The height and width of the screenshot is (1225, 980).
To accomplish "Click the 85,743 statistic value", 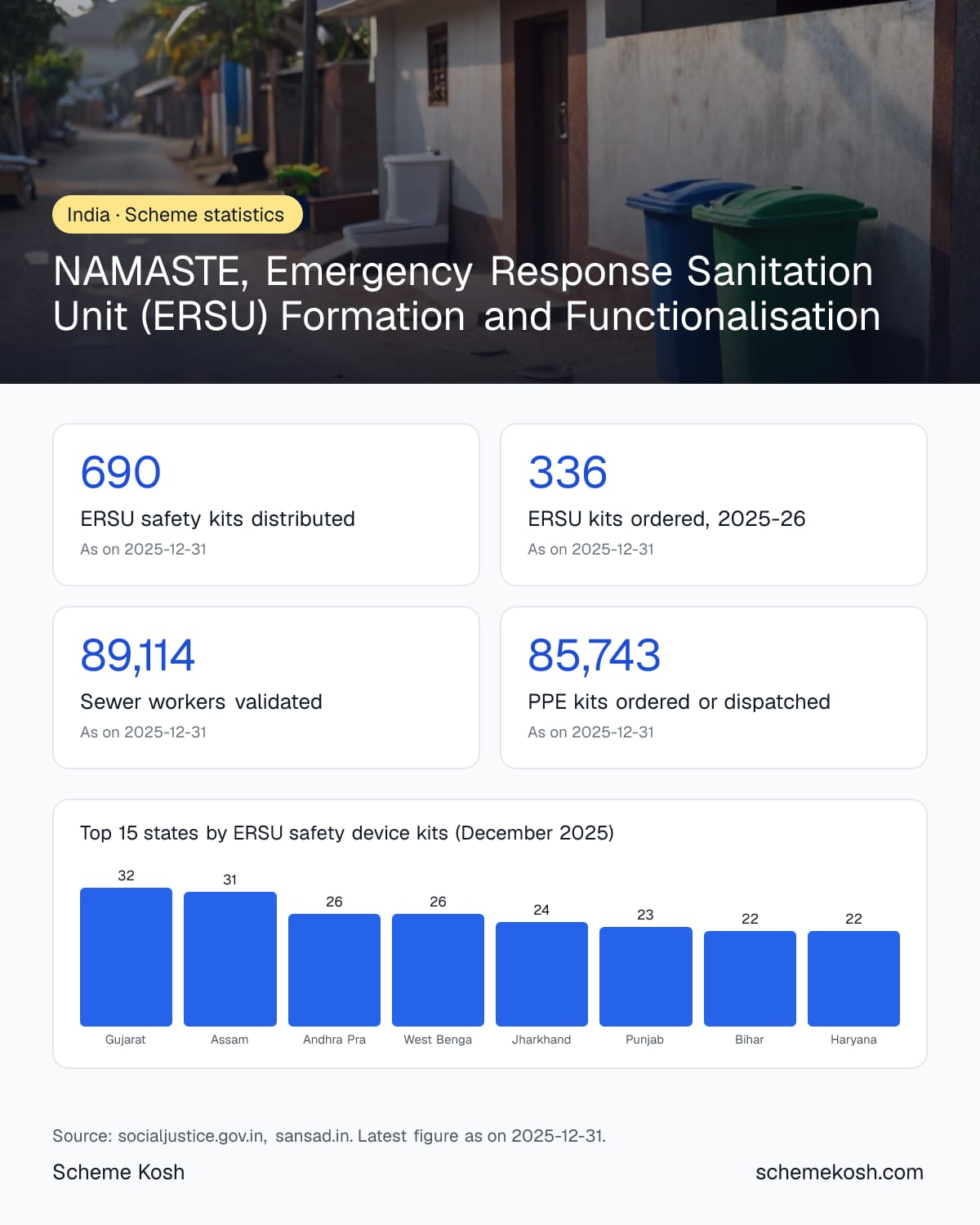I will [594, 655].
